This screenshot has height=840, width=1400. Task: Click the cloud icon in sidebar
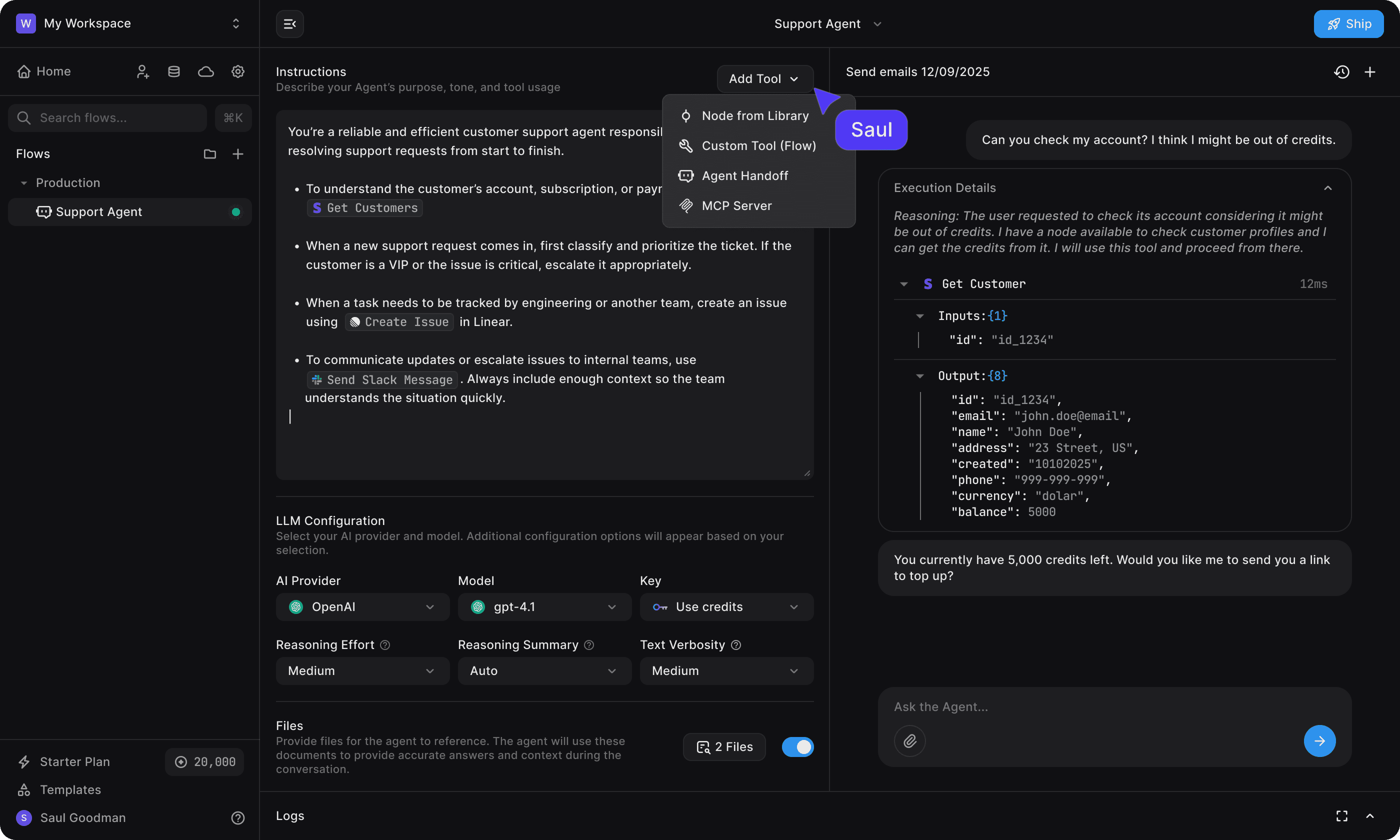206,71
